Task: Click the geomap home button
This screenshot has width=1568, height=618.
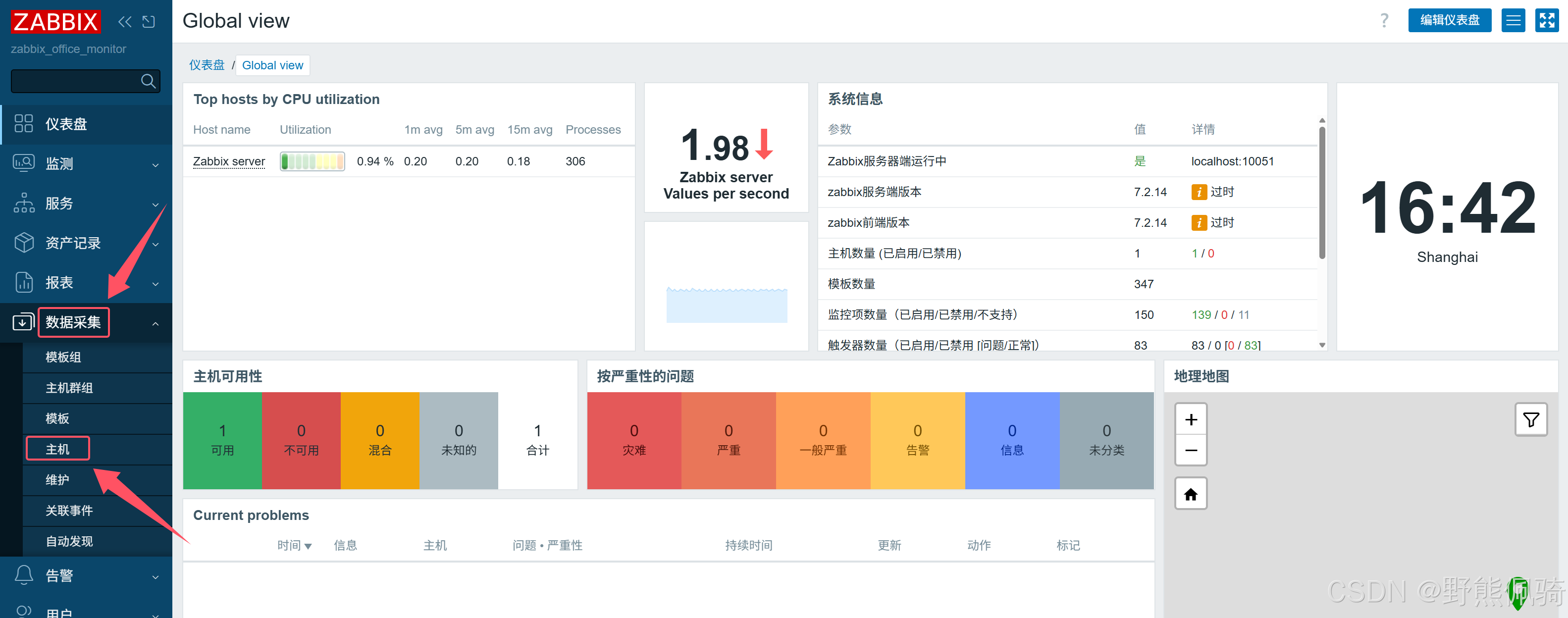Action: point(1190,494)
